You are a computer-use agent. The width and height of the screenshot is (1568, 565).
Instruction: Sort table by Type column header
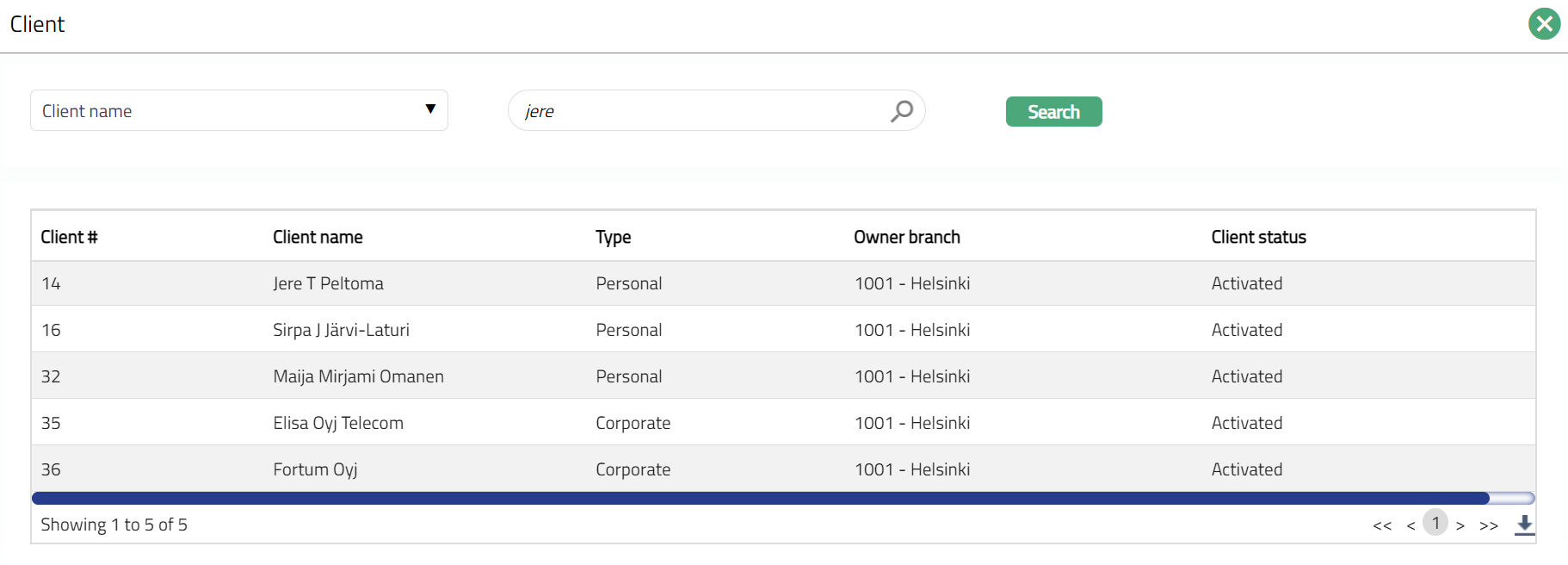pyautogui.click(x=613, y=237)
